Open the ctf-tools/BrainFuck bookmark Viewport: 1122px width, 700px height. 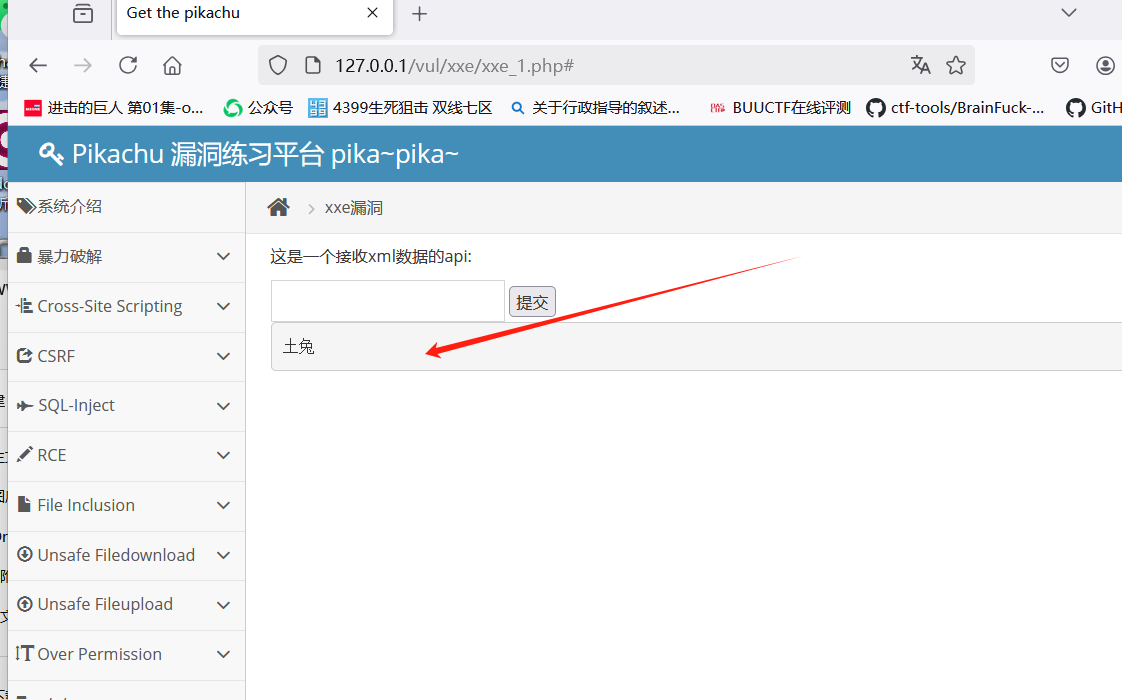955,108
